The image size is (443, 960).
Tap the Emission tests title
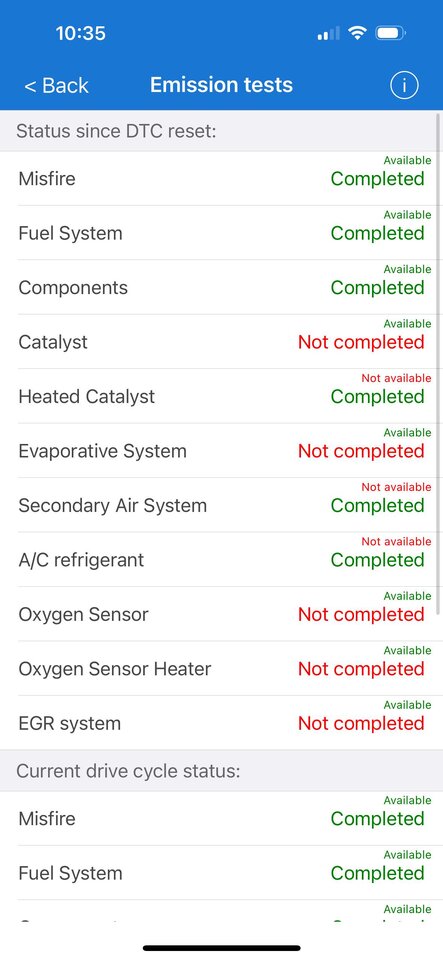[x=222, y=84]
